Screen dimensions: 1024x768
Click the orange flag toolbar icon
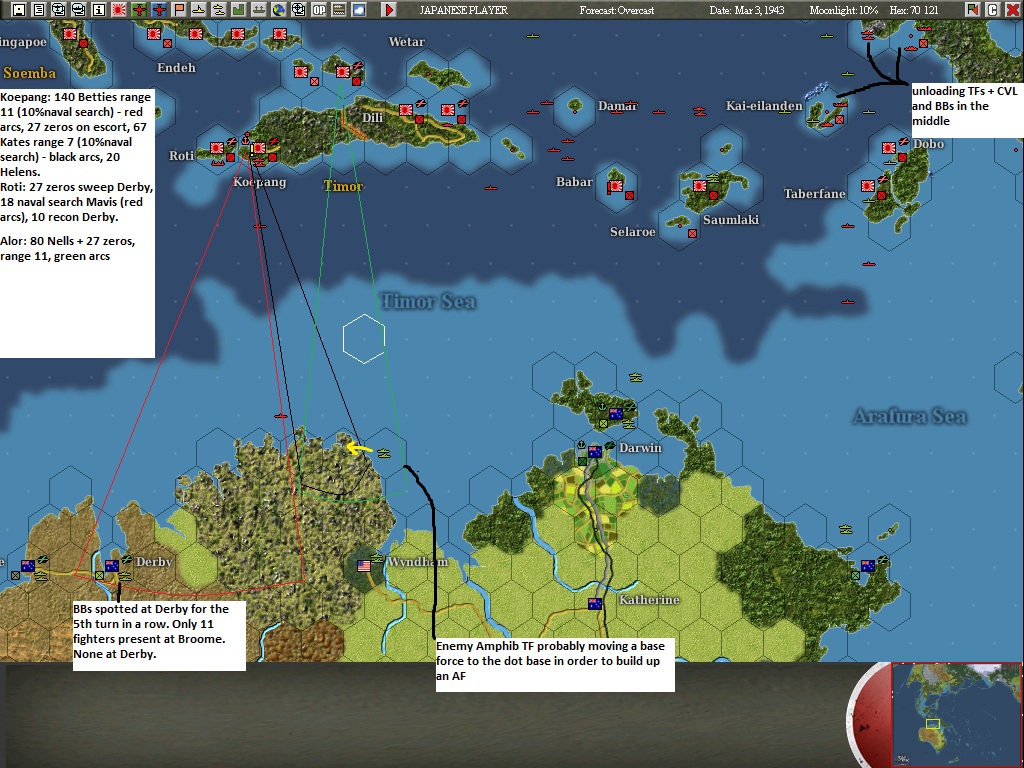coord(179,10)
